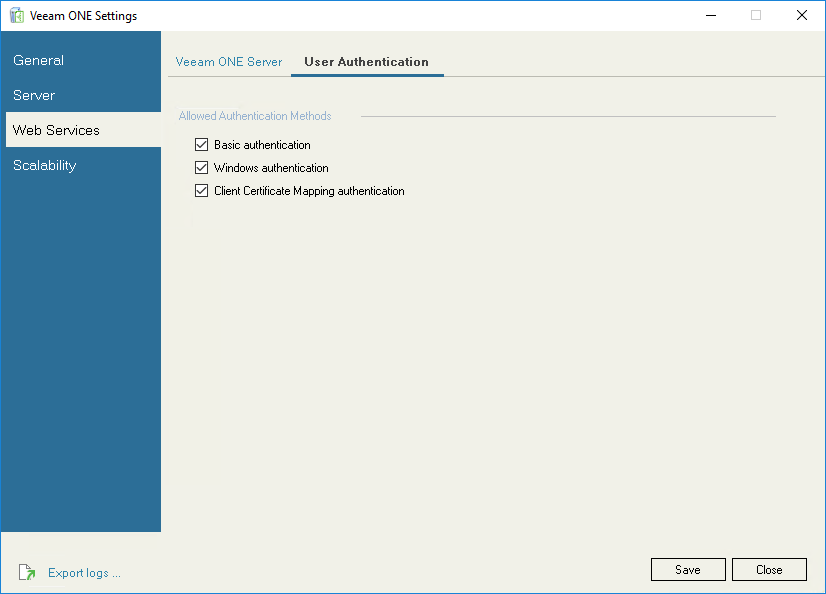Click the Allowed Authentication Methods heading
Screen dimensions: 826x594
click(255, 116)
